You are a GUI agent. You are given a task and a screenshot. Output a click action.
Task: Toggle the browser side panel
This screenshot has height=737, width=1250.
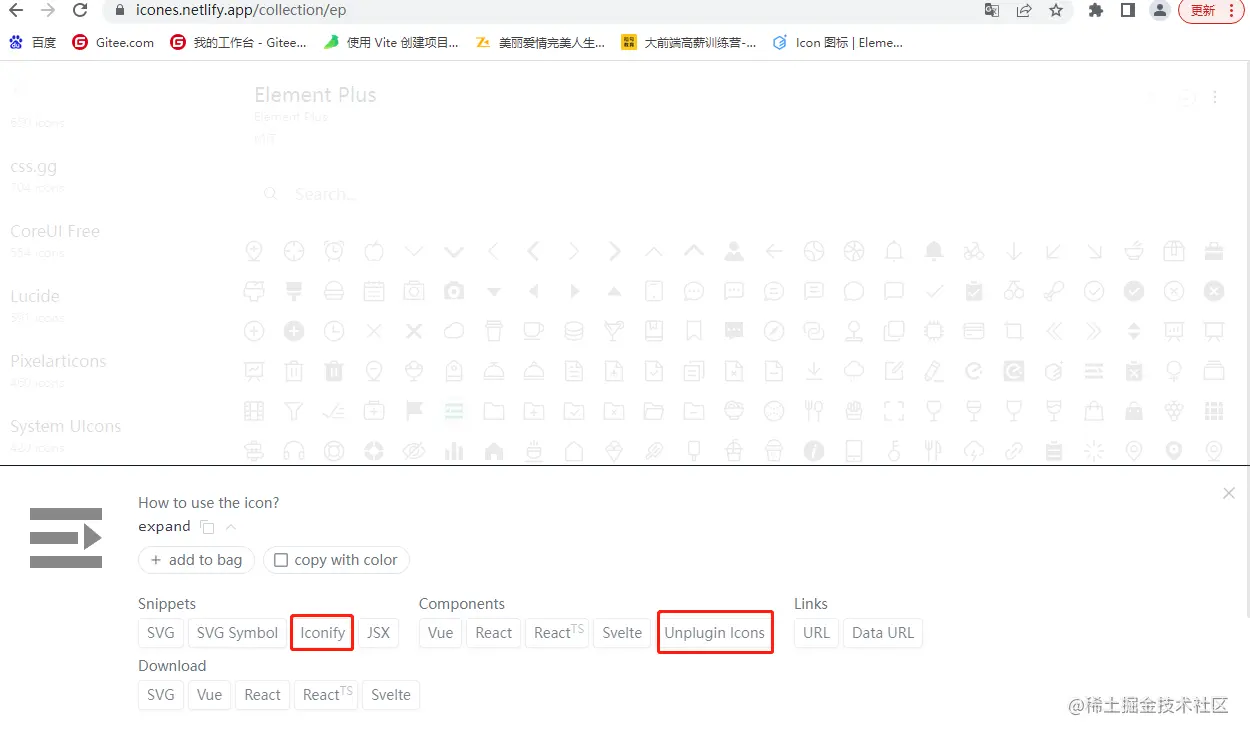click(x=1127, y=11)
